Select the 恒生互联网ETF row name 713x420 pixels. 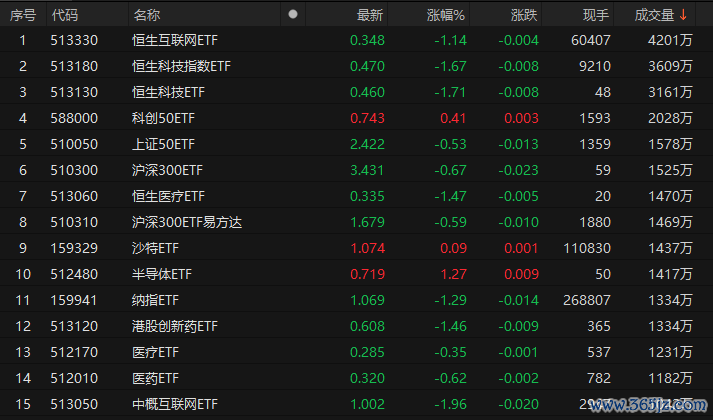point(175,40)
